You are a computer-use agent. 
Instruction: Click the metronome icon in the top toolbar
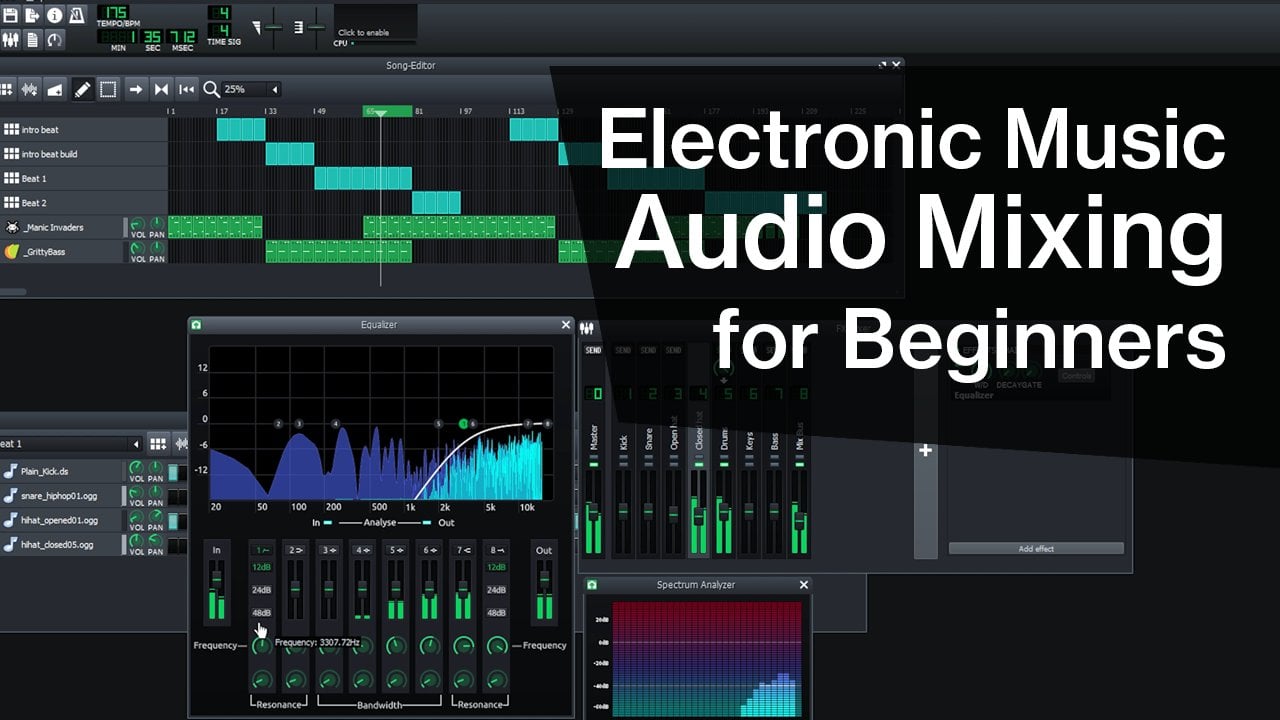pyautogui.click(x=76, y=16)
